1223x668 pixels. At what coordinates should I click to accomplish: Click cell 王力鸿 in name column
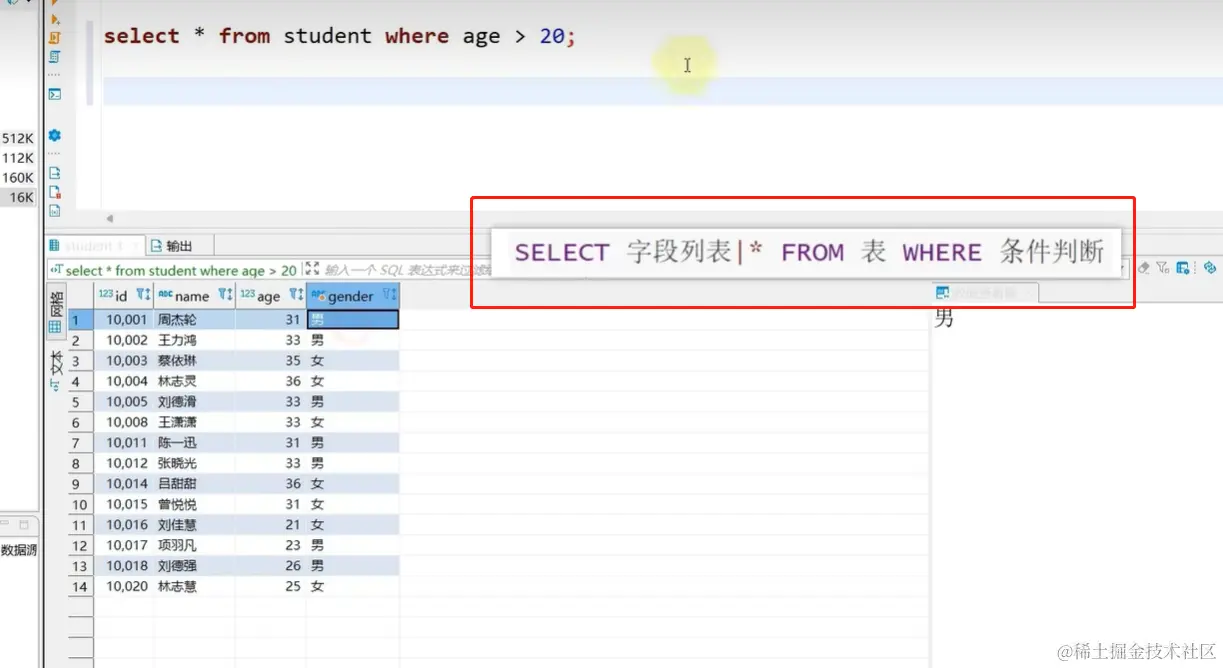coord(194,340)
